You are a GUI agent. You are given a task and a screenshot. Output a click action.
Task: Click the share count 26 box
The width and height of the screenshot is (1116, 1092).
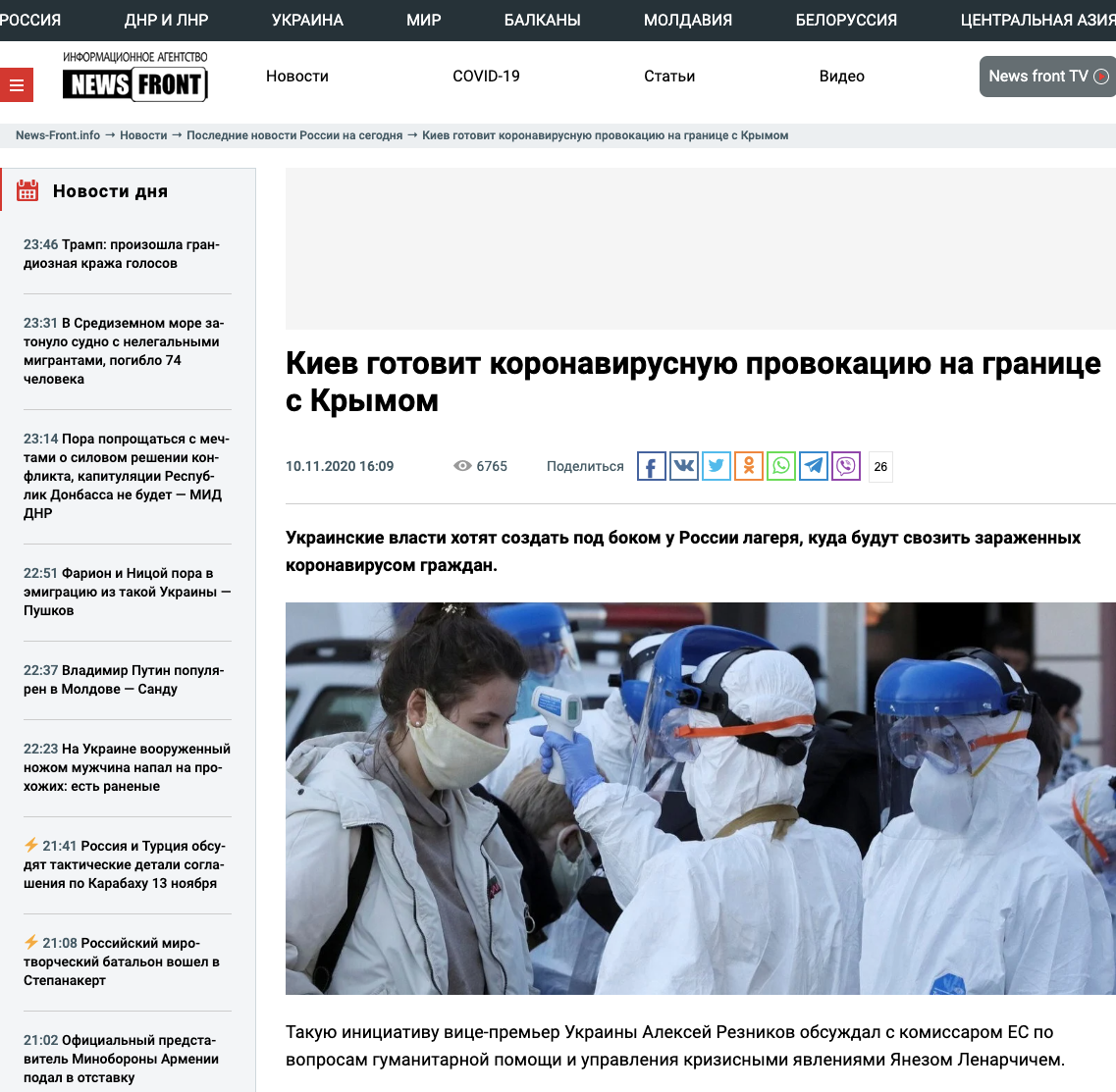coord(880,467)
